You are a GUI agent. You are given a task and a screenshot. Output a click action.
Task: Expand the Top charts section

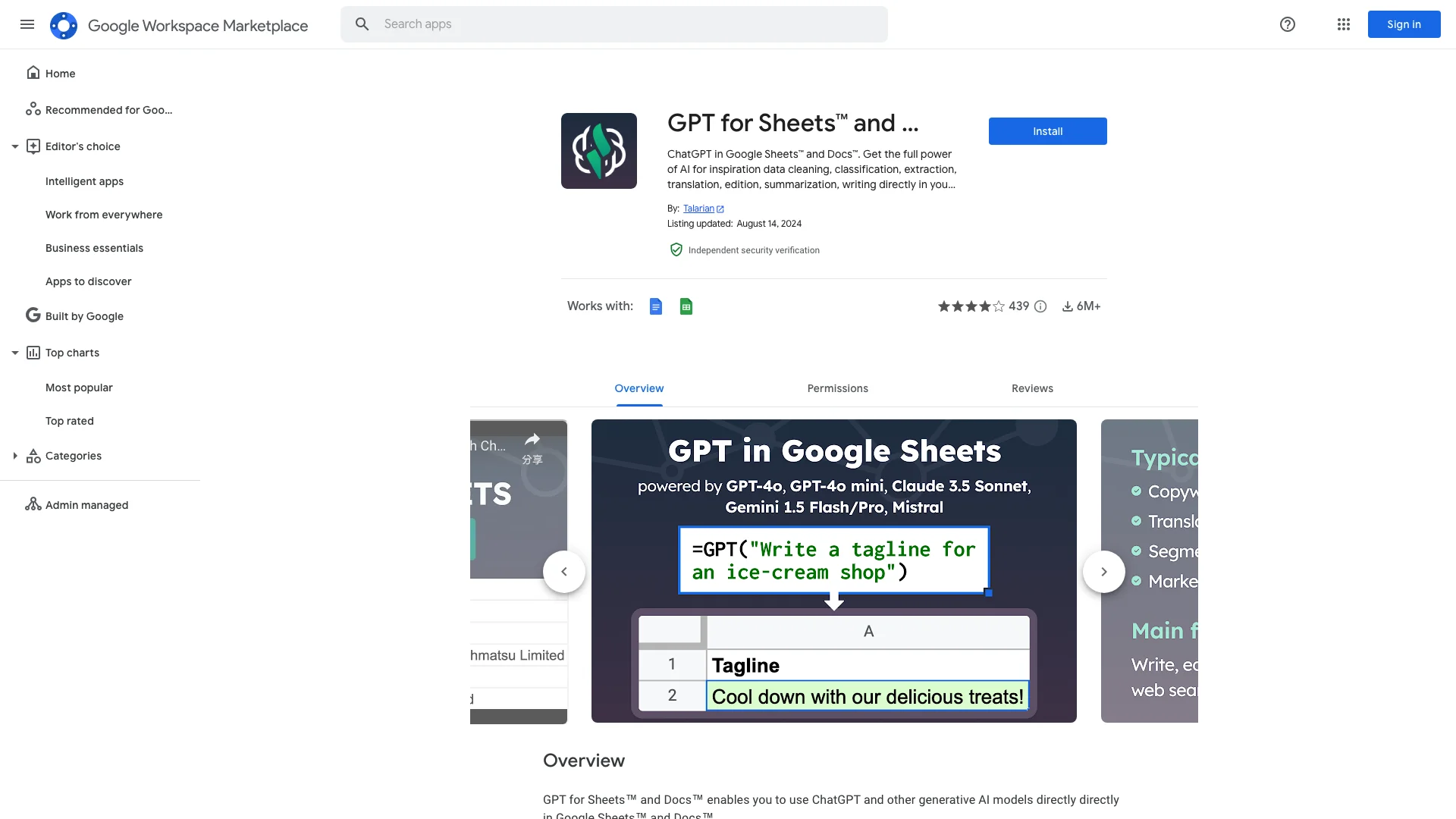click(x=15, y=352)
